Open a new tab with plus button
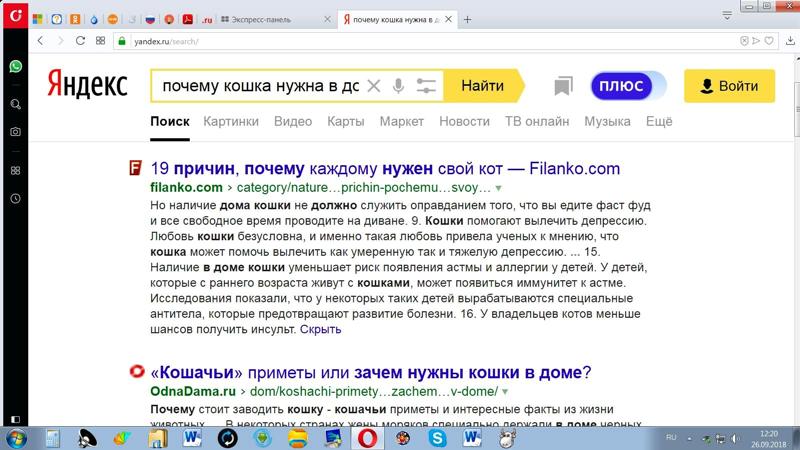The image size is (800, 450). [467, 20]
